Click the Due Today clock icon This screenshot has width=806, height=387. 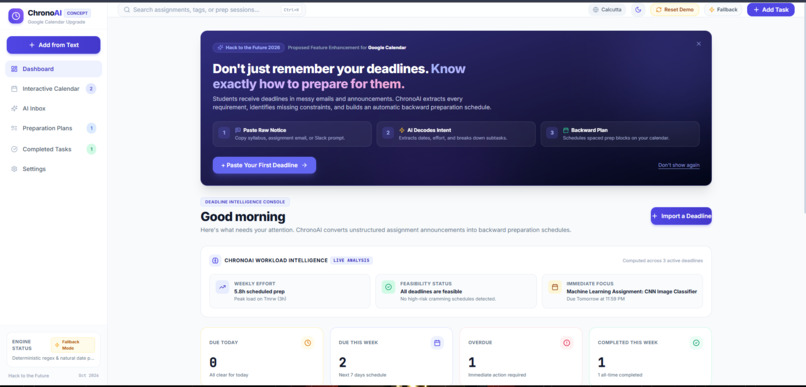(x=307, y=343)
